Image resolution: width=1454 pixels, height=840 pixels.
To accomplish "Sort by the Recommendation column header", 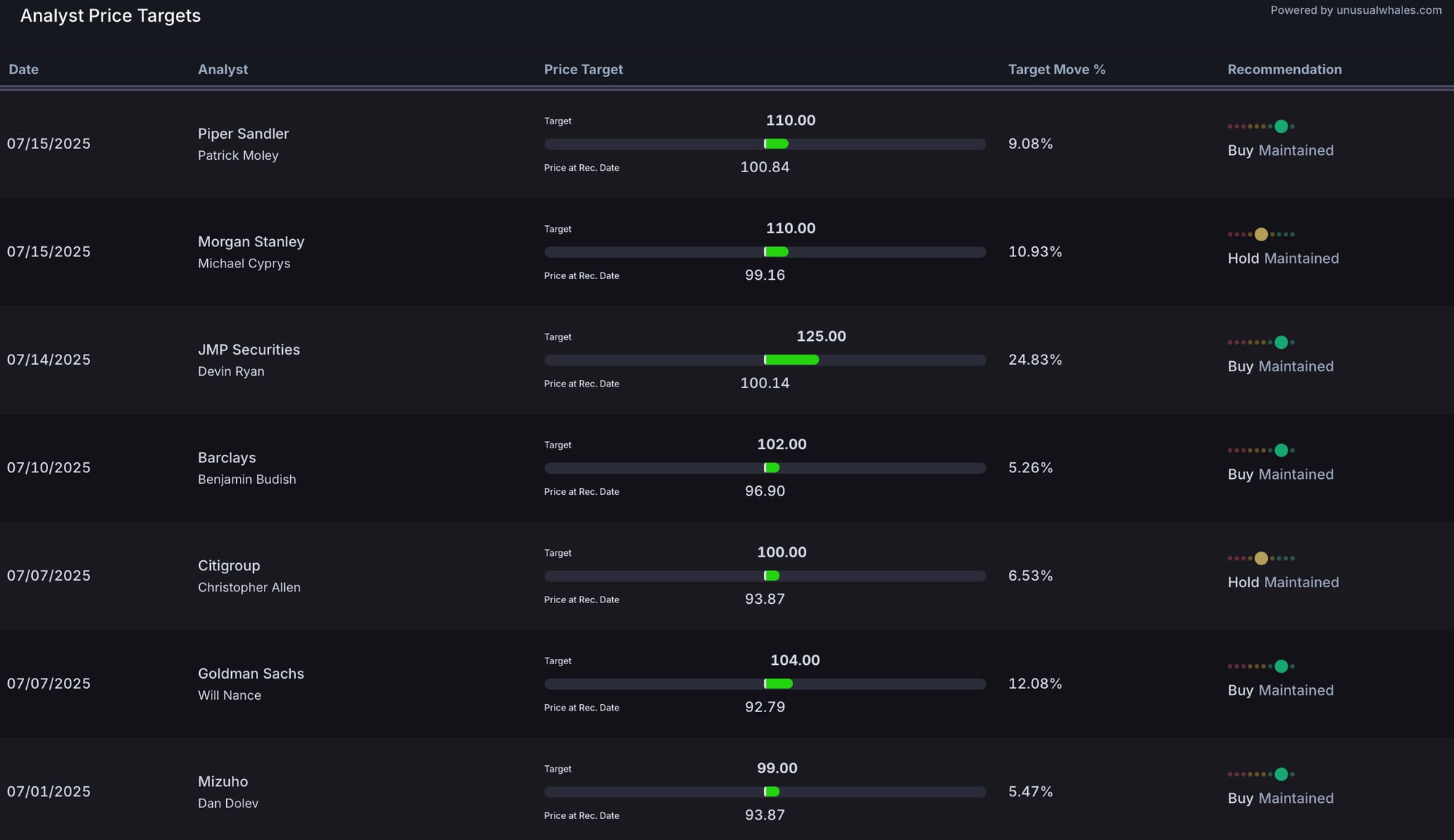I will (1285, 70).
